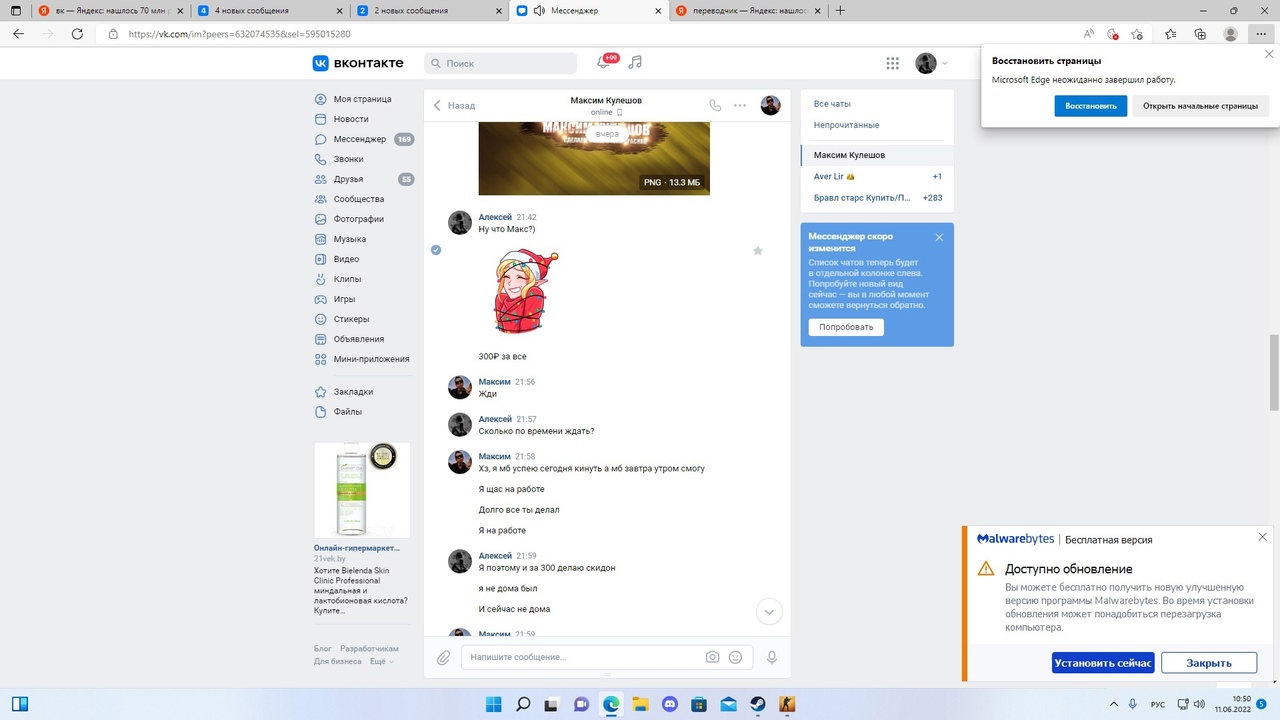The height and width of the screenshot is (720, 1280).
Task: Mark the message as important with star
Action: [x=757, y=251]
